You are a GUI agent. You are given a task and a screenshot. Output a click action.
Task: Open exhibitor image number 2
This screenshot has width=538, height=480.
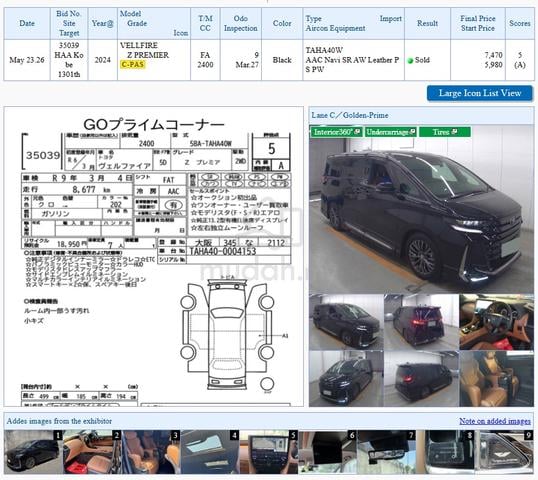click(x=92, y=452)
